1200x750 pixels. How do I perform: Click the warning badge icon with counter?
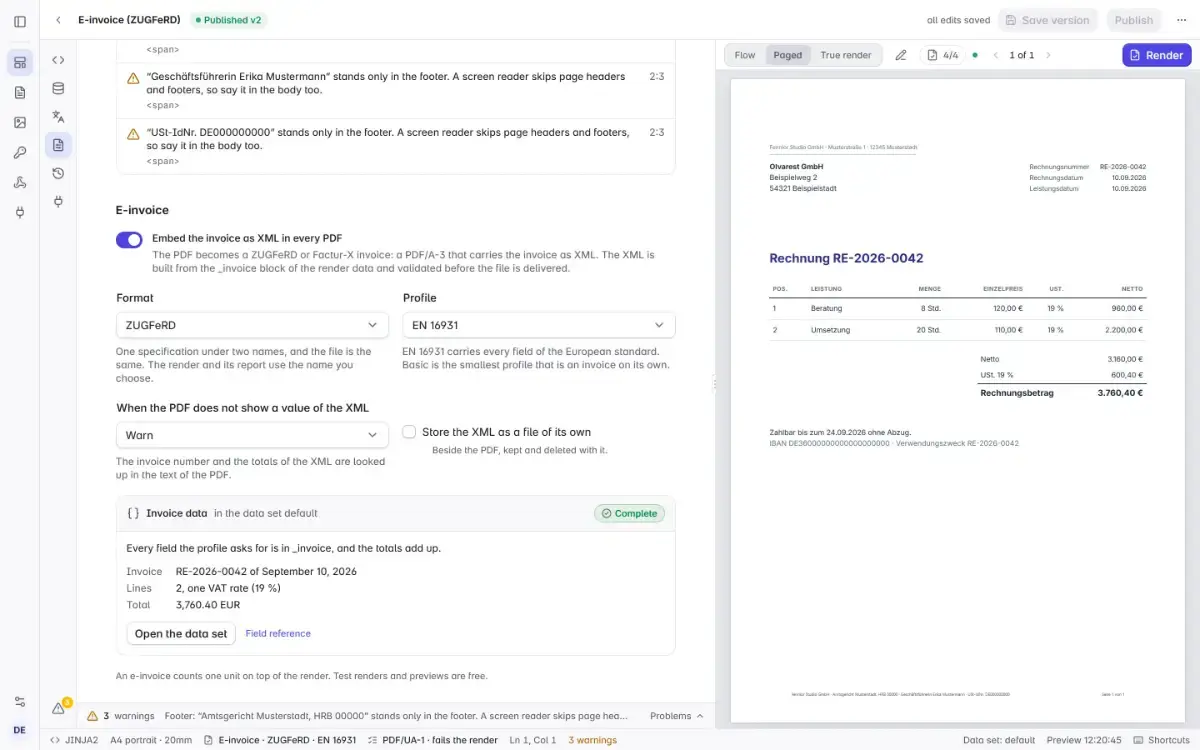pos(59,707)
